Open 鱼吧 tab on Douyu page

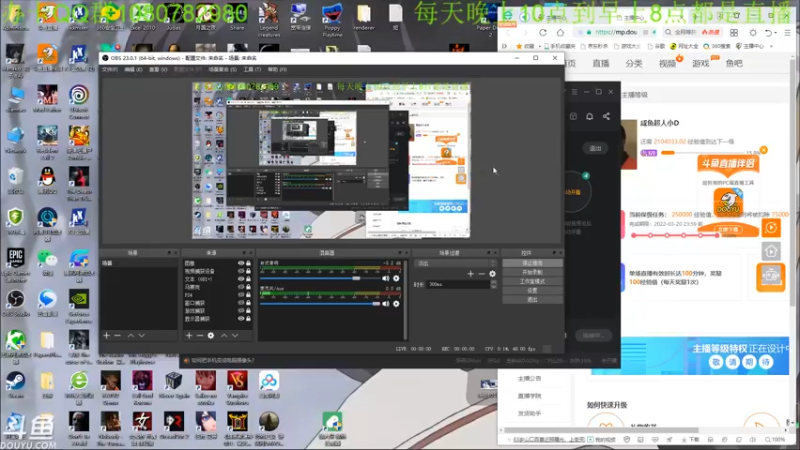pos(734,63)
